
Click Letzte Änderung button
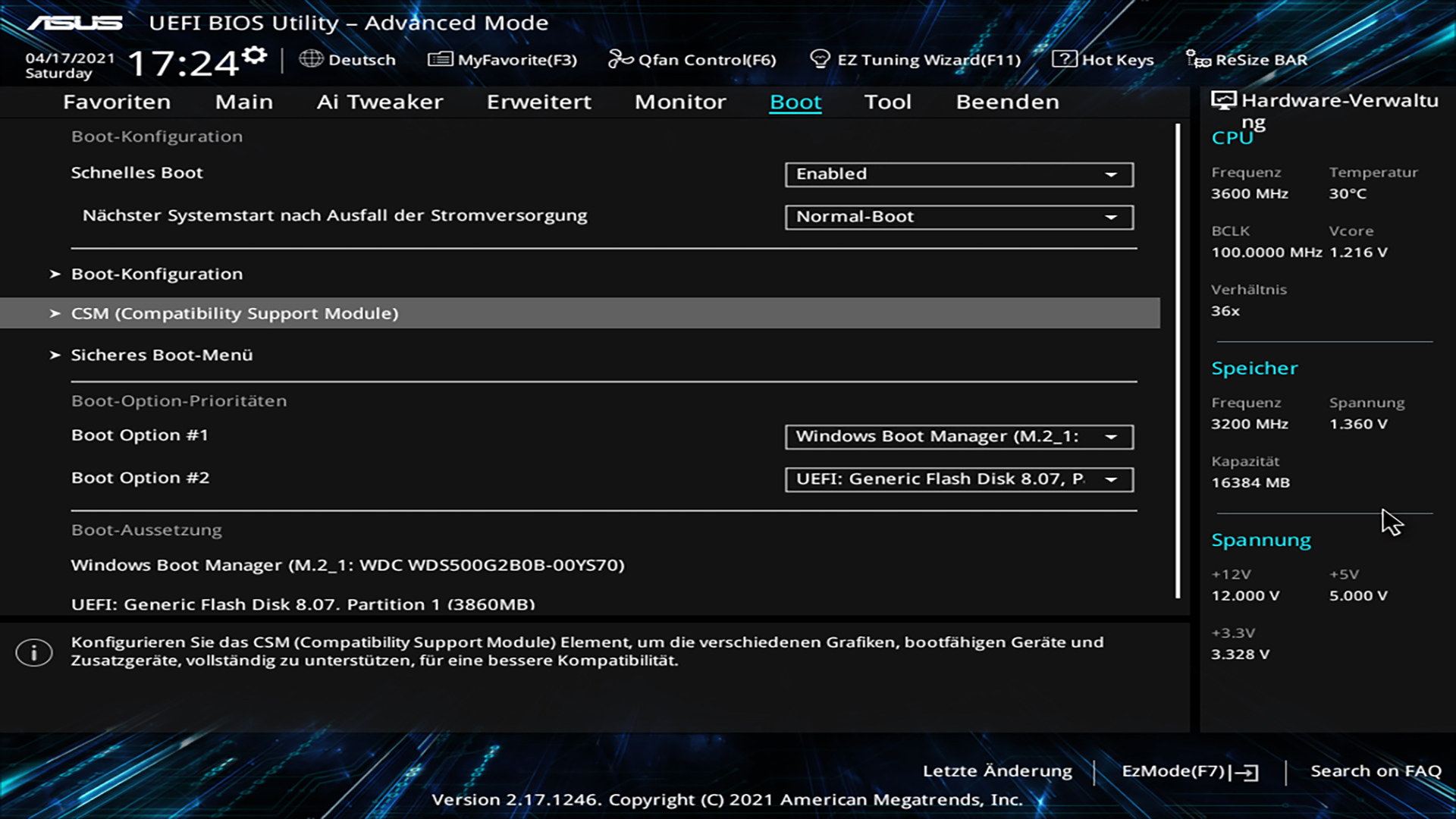pyautogui.click(x=997, y=771)
